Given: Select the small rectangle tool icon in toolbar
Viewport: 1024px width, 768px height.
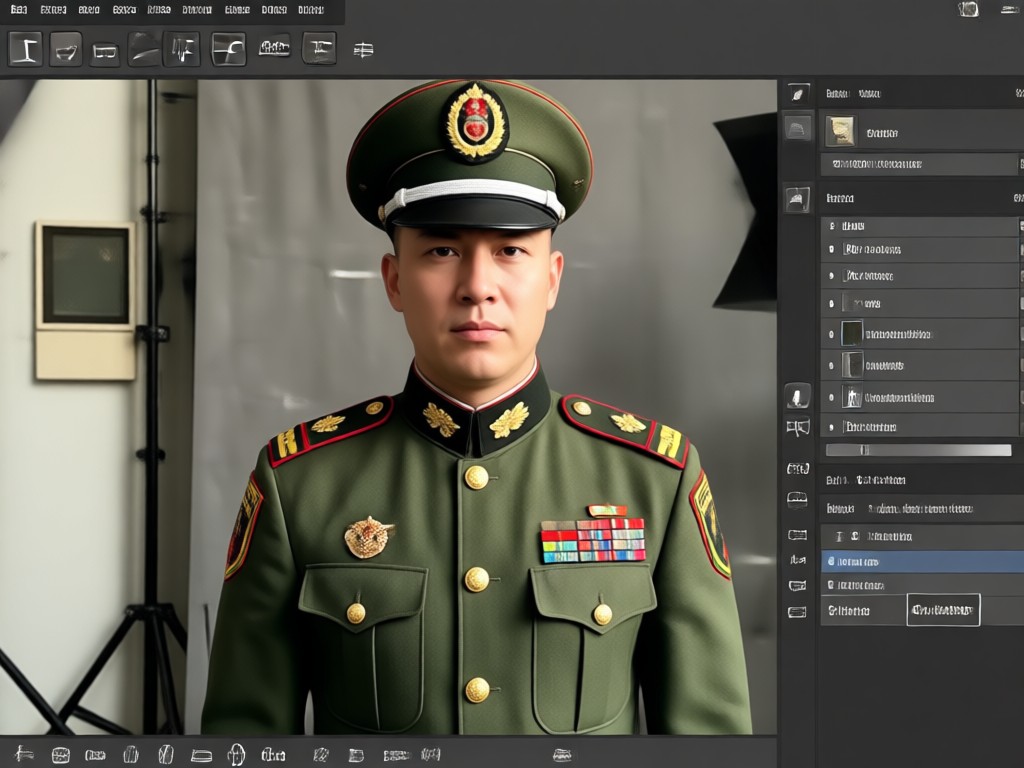Looking at the screenshot, I should pos(105,51).
